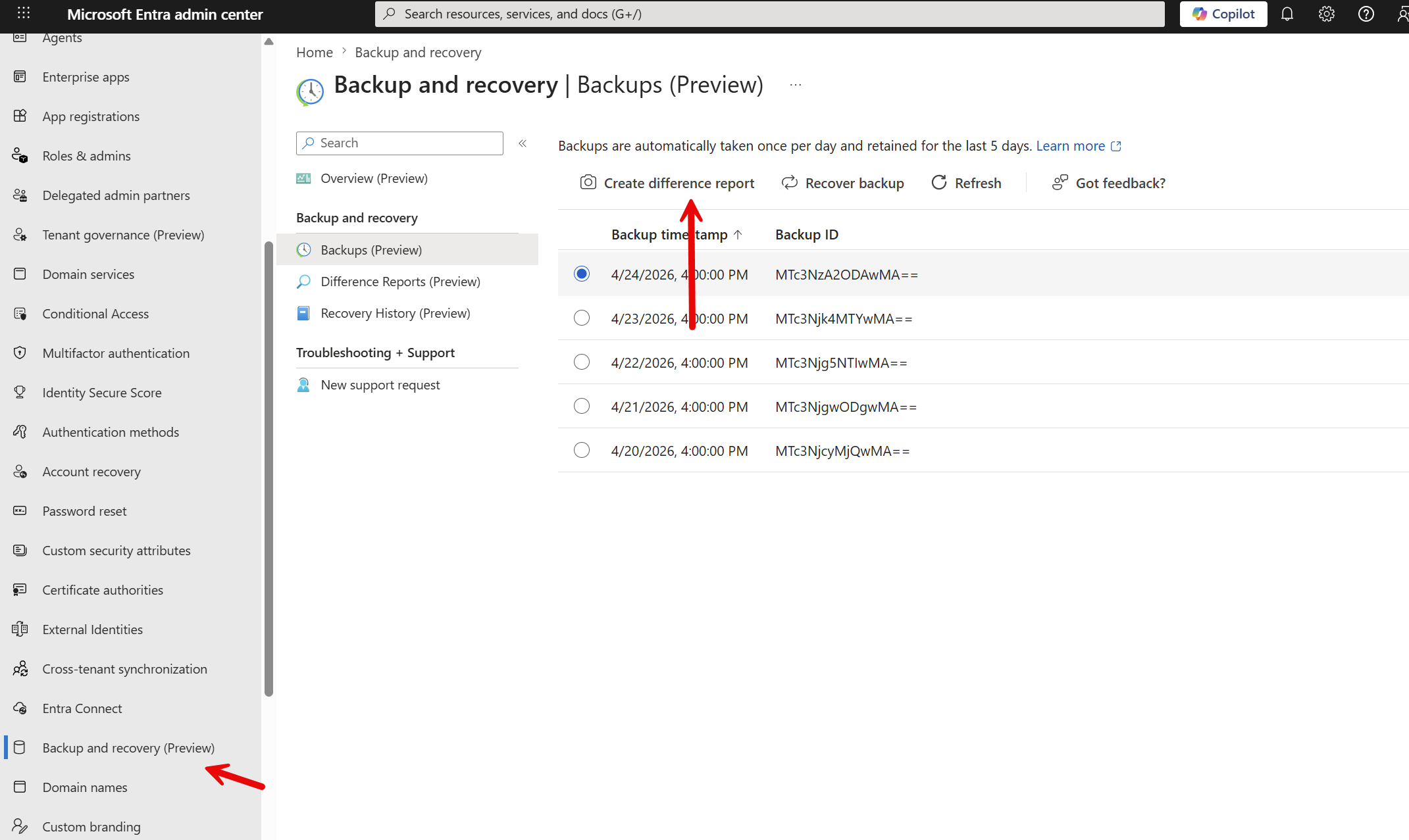Click the help question mark icon
The image size is (1409, 840).
point(1366,14)
